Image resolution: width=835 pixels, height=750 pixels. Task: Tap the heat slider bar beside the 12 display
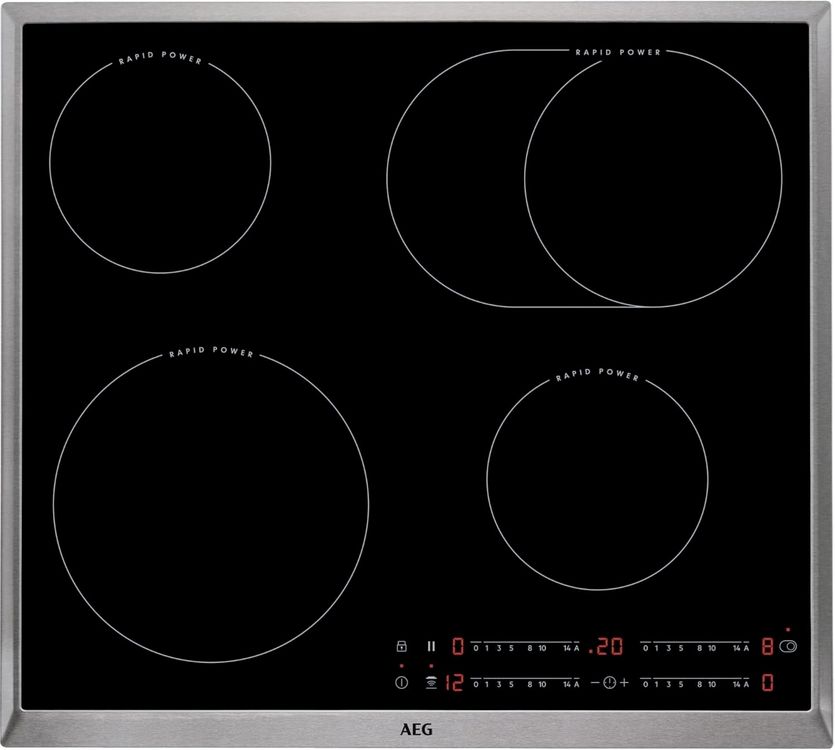coord(525,682)
